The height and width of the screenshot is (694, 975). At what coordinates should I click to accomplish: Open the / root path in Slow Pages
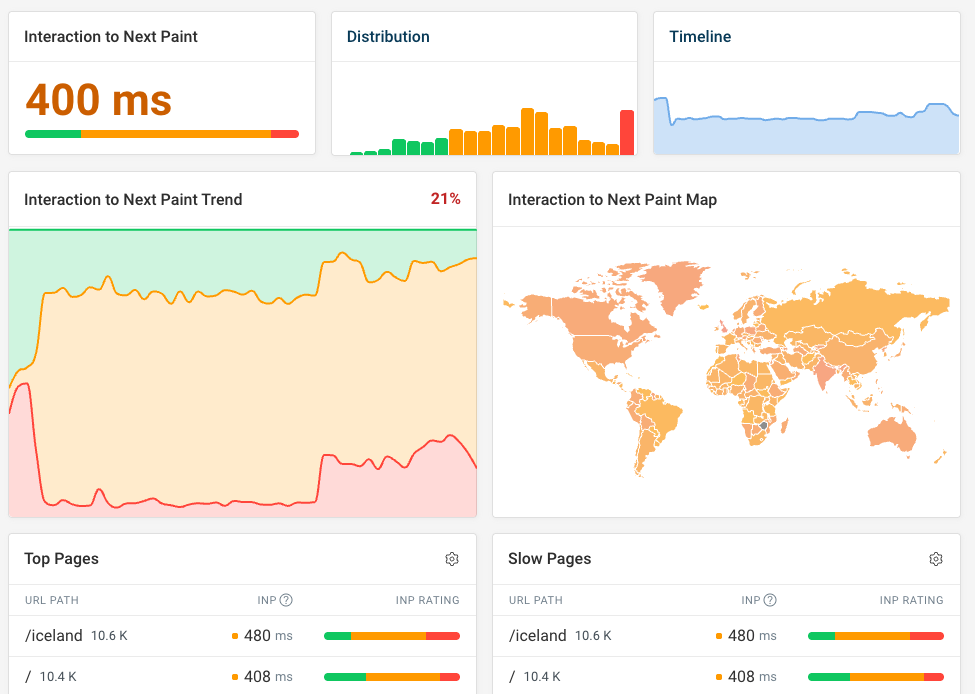coord(512,677)
